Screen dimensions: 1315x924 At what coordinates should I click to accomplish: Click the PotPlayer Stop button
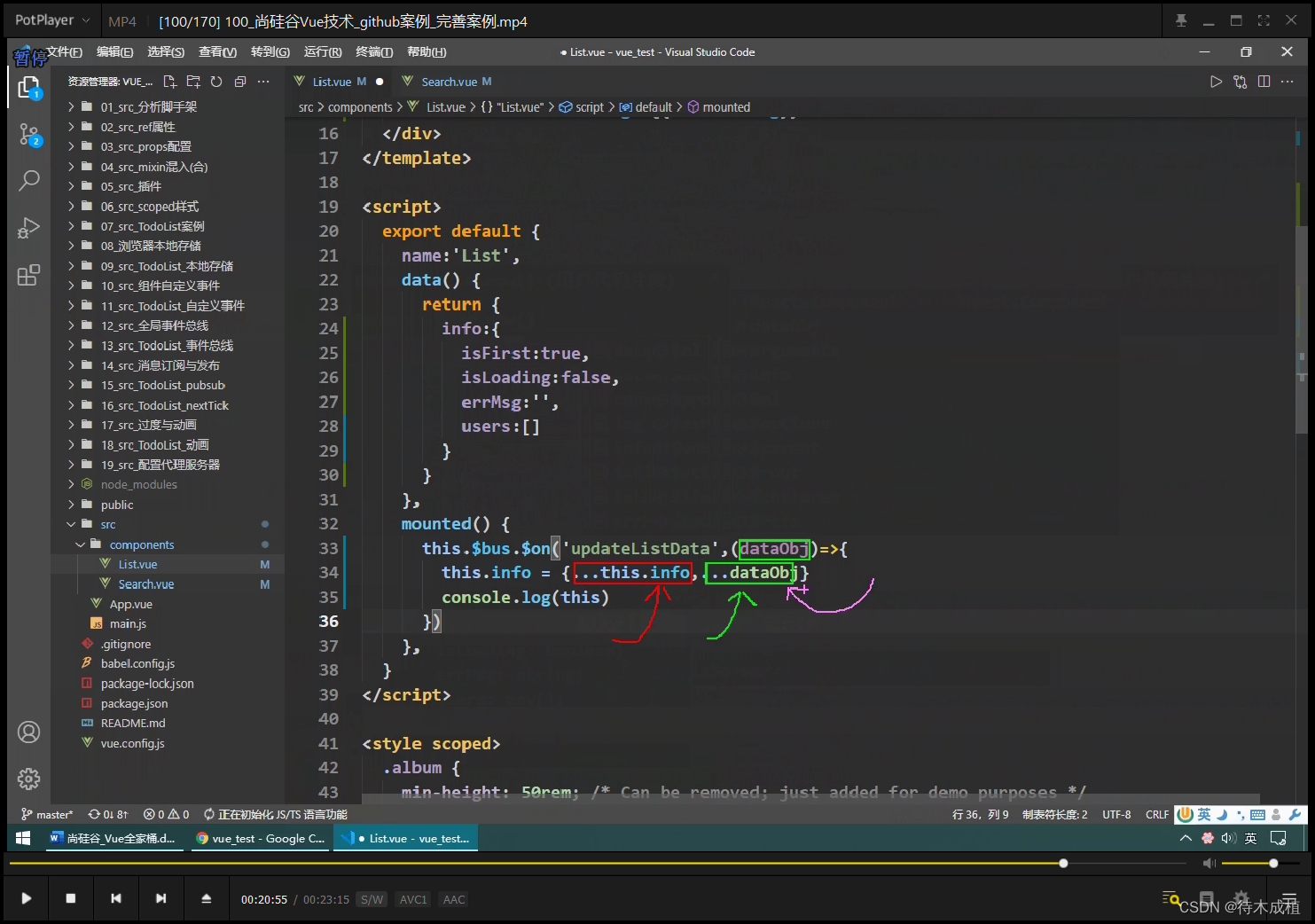(x=71, y=898)
